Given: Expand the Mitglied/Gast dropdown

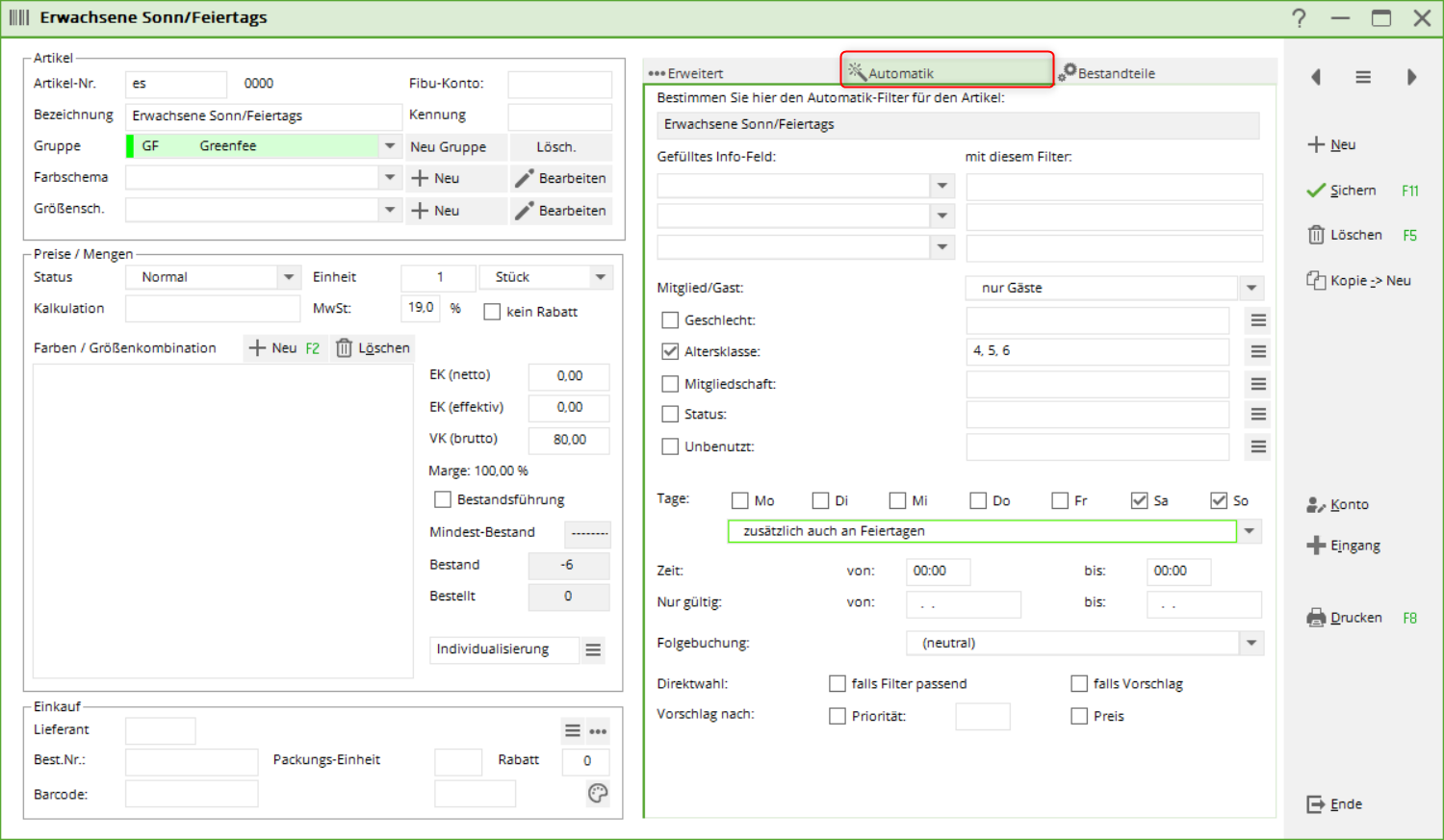Looking at the screenshot, I should (x=1251, y=288).
